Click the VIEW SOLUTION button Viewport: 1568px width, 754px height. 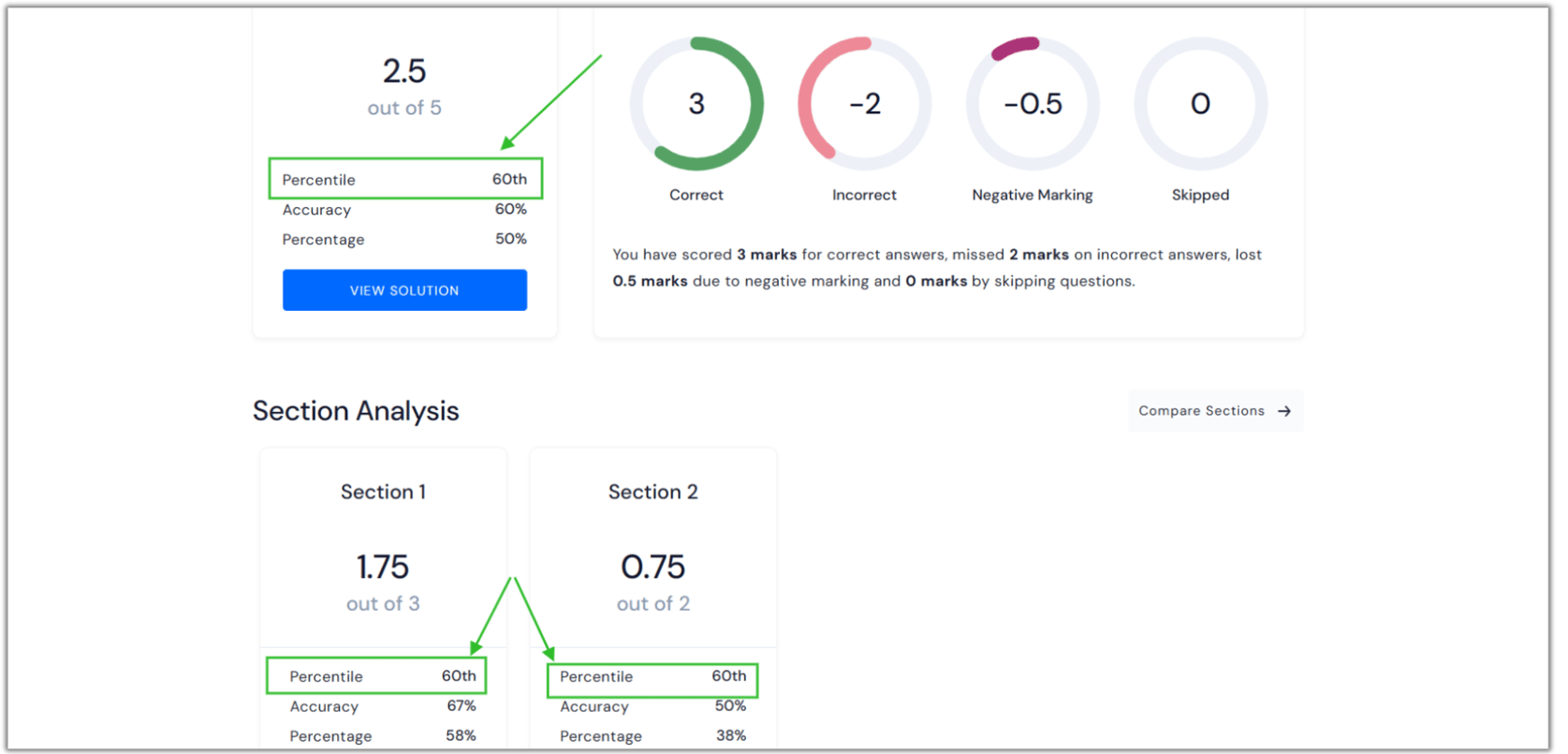pos(404,290)
